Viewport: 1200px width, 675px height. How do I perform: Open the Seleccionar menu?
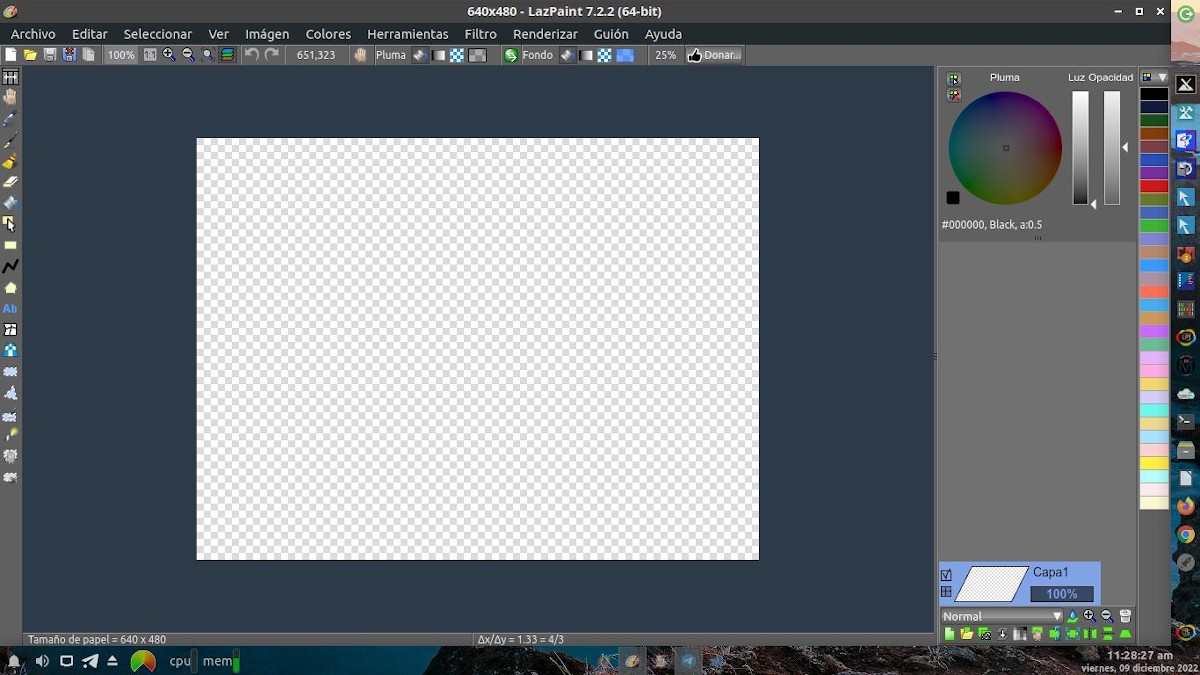point(157,34)
